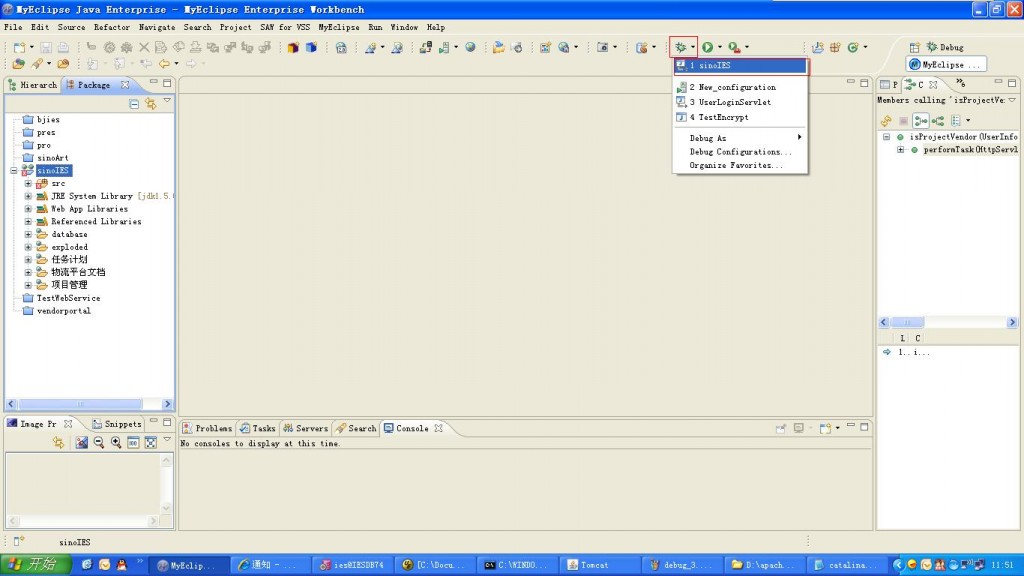Viewport: 1024px width, 576px height.
Task: Open the Debug As submenu
Action: [741, 138]
